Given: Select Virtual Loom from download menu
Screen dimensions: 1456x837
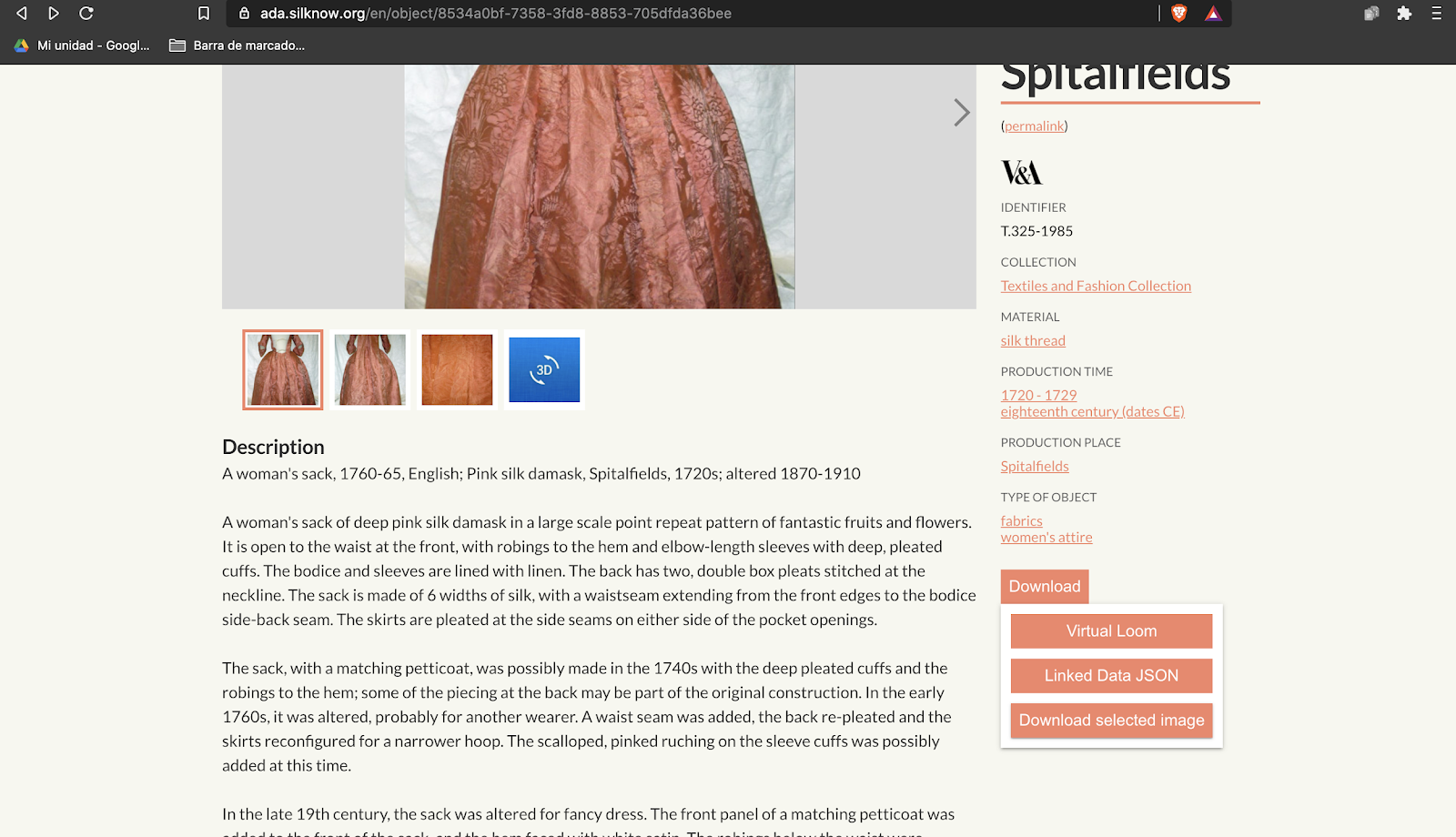Looking at the screenshot, I should click(x=1111, y=630).
